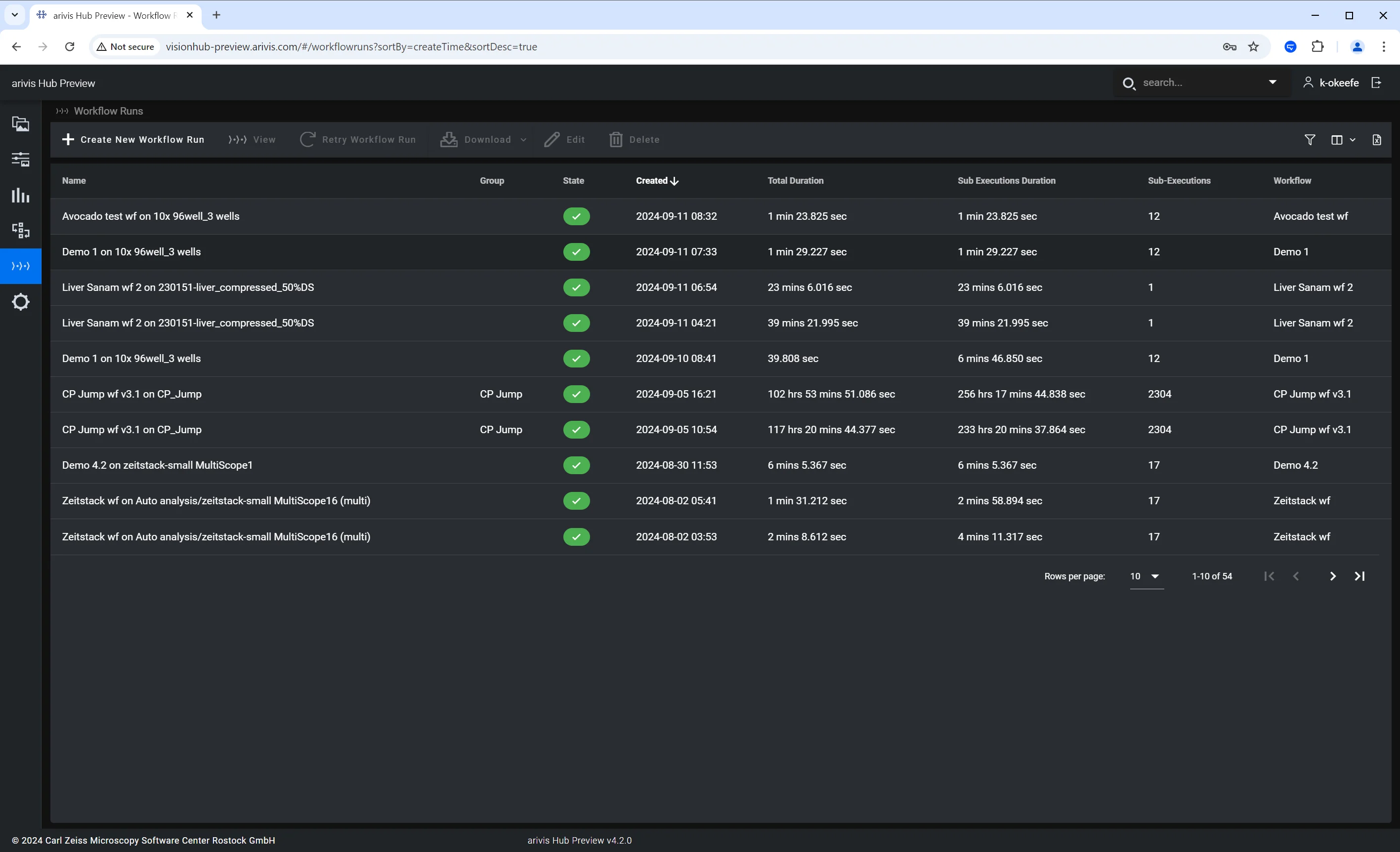Open the browser extensions puzzle icon
1400x852 pixels.
click(x=1317, y=46)
